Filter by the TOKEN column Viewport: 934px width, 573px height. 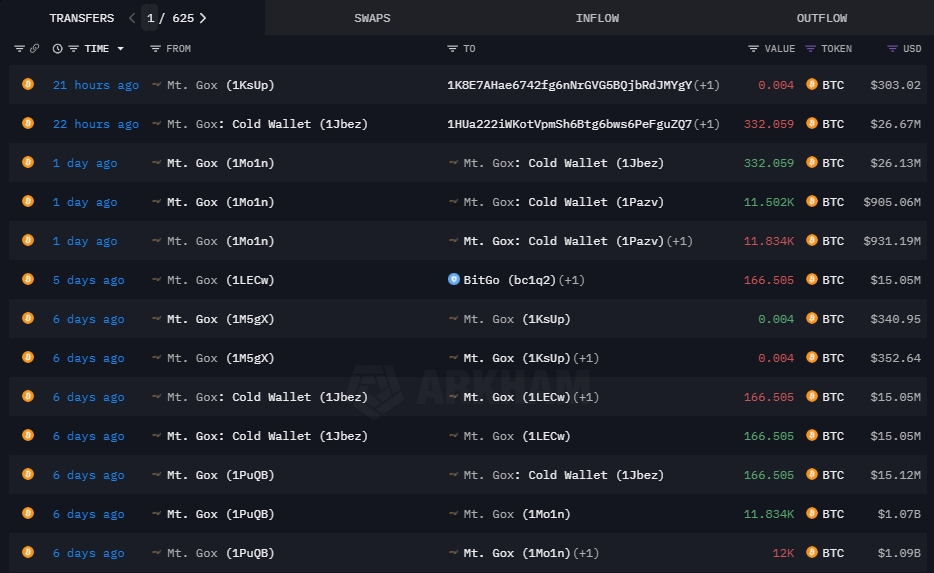click(810, 48)
